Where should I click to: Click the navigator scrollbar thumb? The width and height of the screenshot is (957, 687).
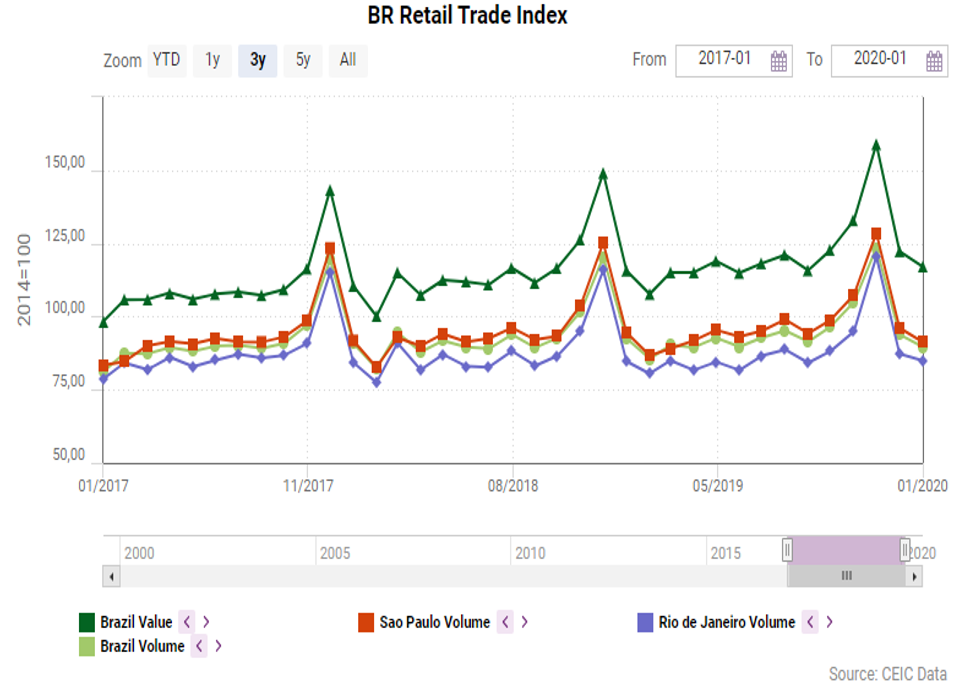846,577
